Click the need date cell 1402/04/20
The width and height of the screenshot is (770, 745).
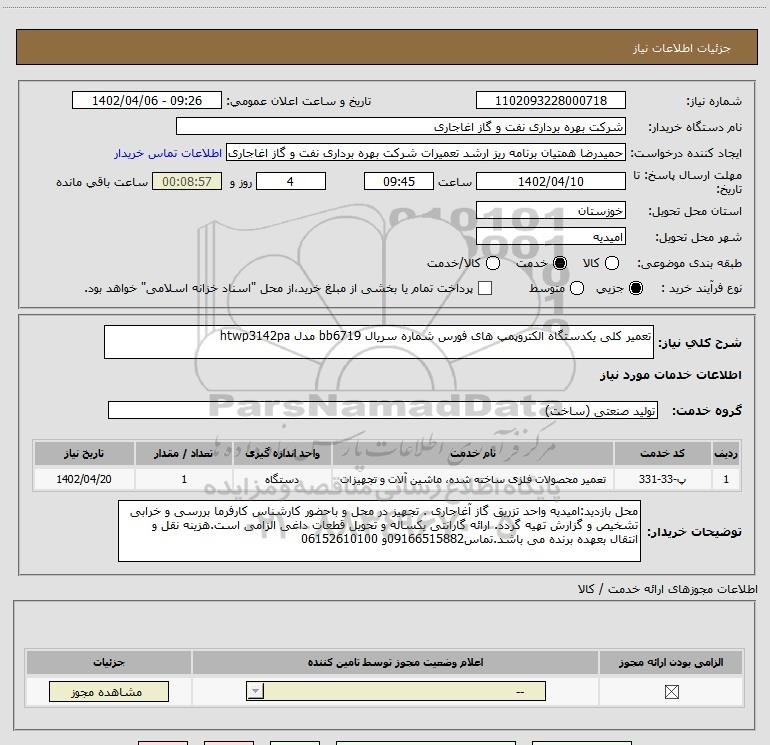(84, 479)
